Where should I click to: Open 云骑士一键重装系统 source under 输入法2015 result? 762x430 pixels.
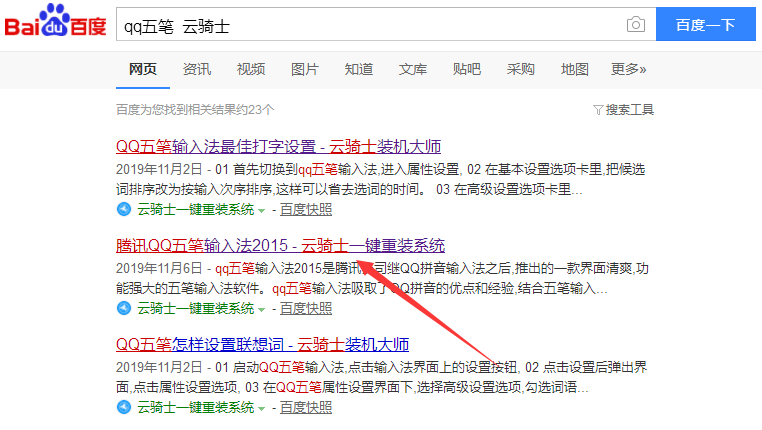click(196, 309)
